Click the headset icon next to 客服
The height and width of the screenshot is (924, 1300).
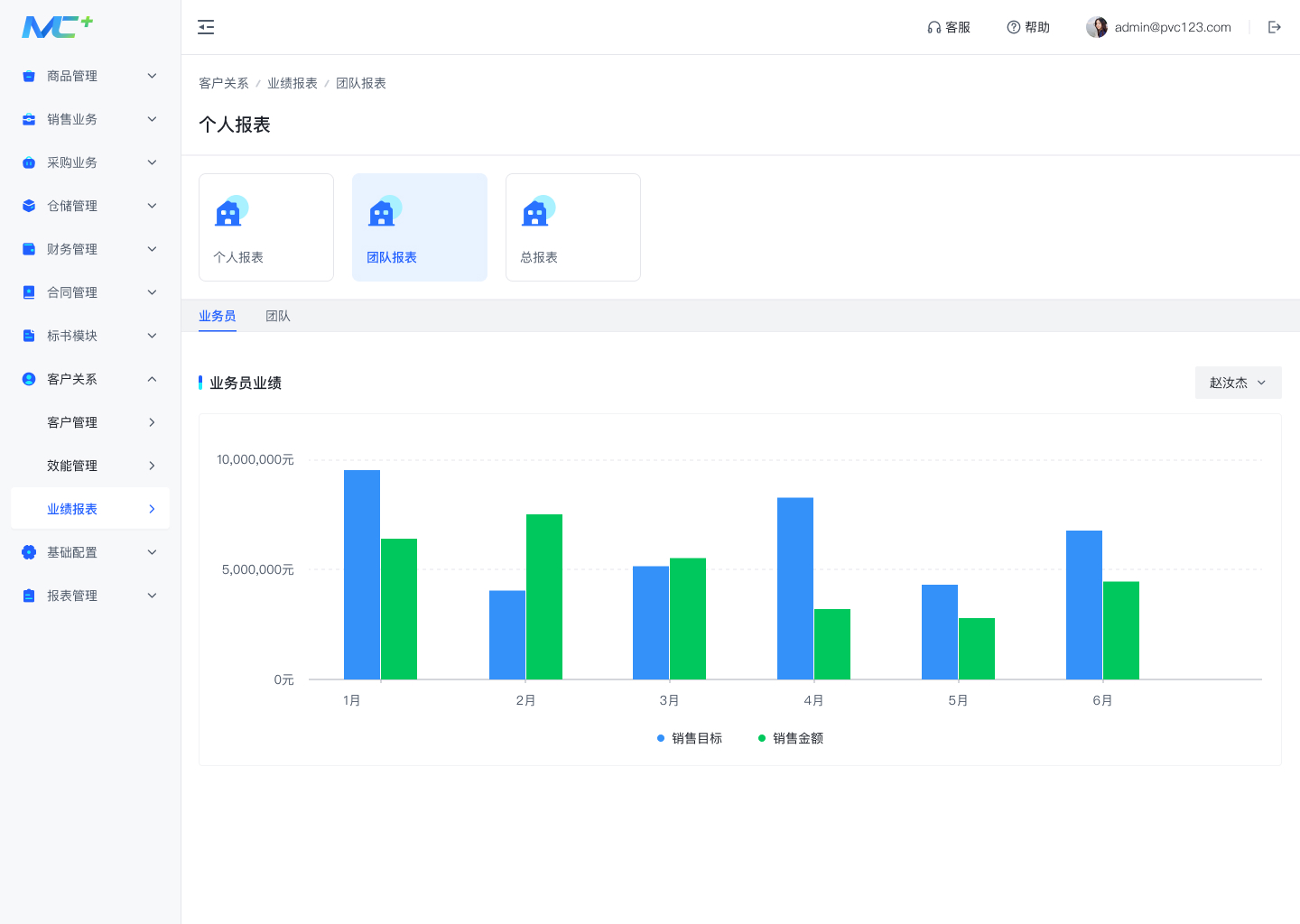tap(934, 27)
